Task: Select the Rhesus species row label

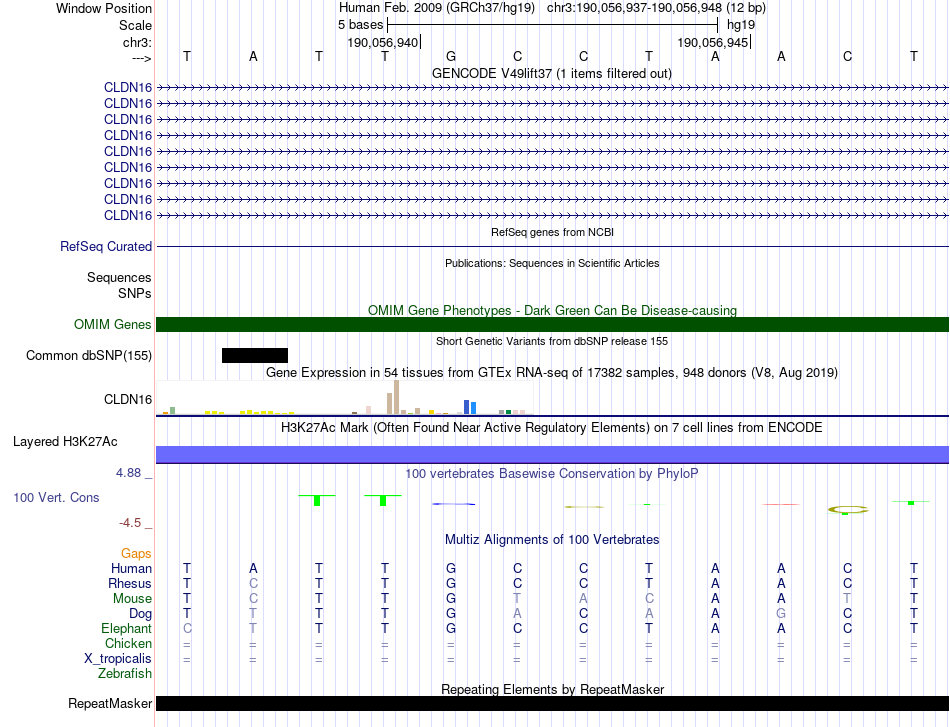Action: (130, 583)
